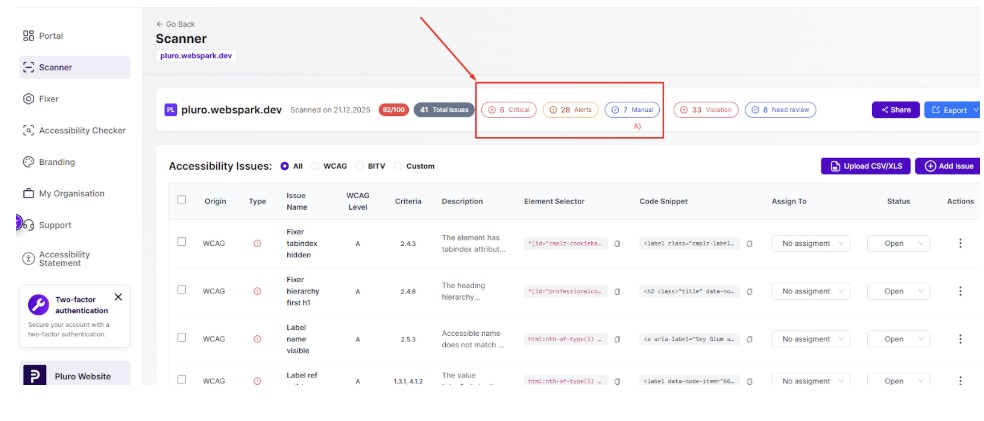Copy element selector for Label ref row
This screenshot has width=984, height=421.
[x=617, y=381]
